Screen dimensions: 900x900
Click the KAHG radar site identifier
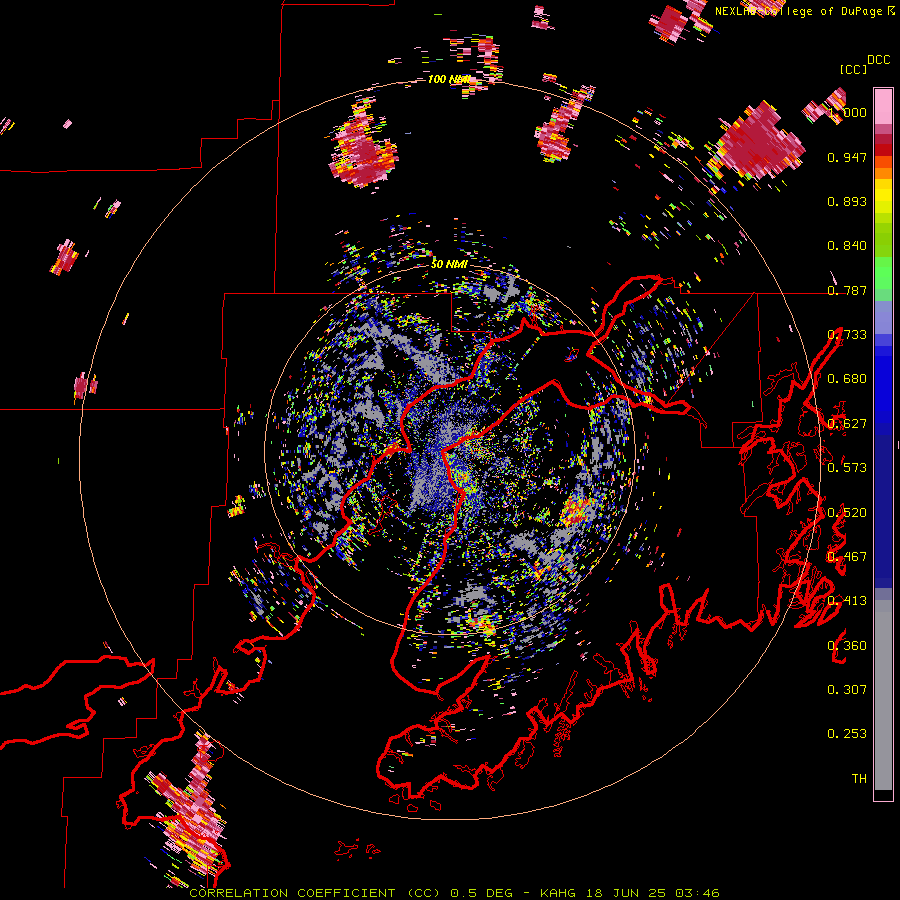[557, 893]
